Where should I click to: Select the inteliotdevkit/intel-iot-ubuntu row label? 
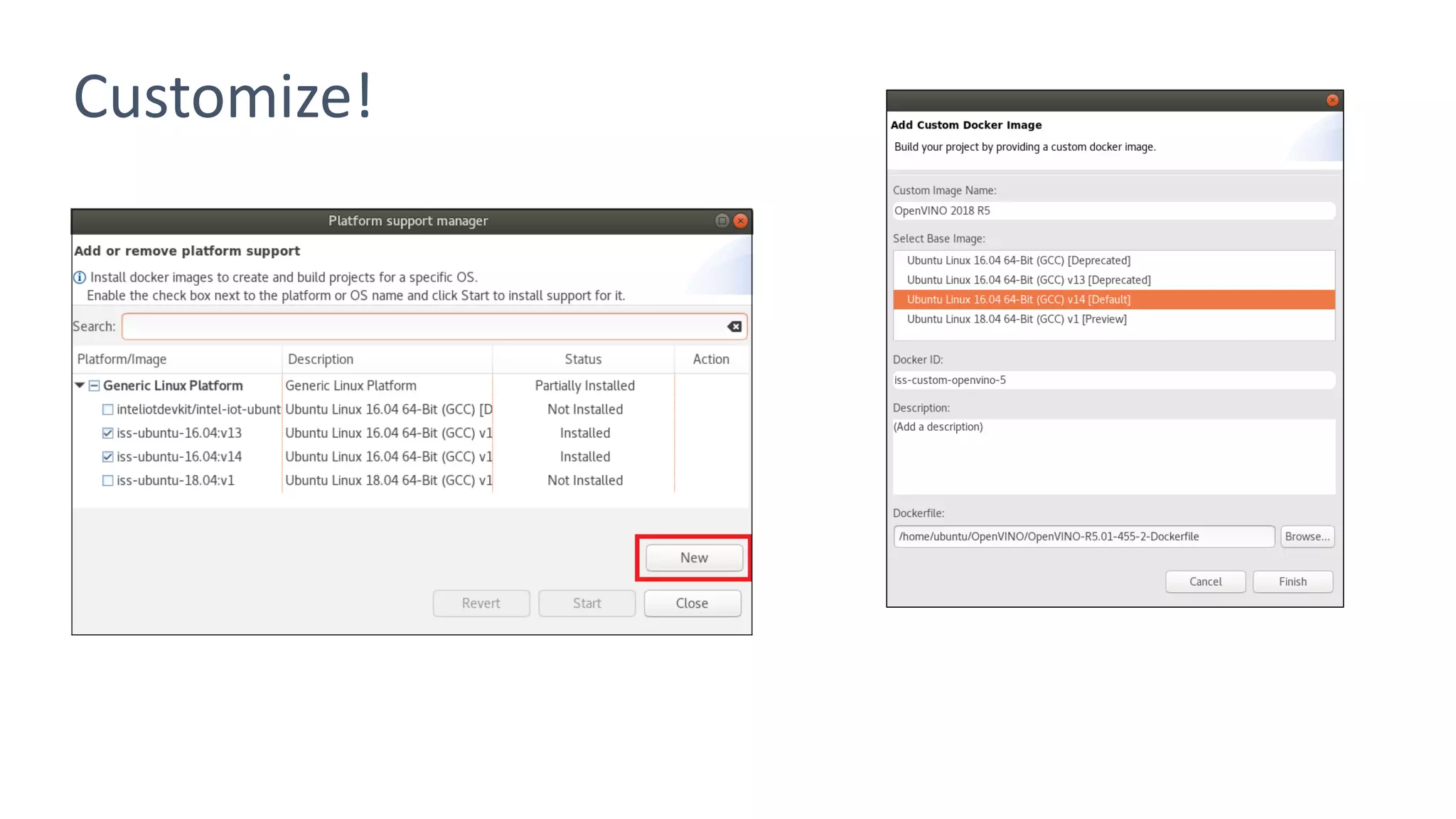coord(198,409)
